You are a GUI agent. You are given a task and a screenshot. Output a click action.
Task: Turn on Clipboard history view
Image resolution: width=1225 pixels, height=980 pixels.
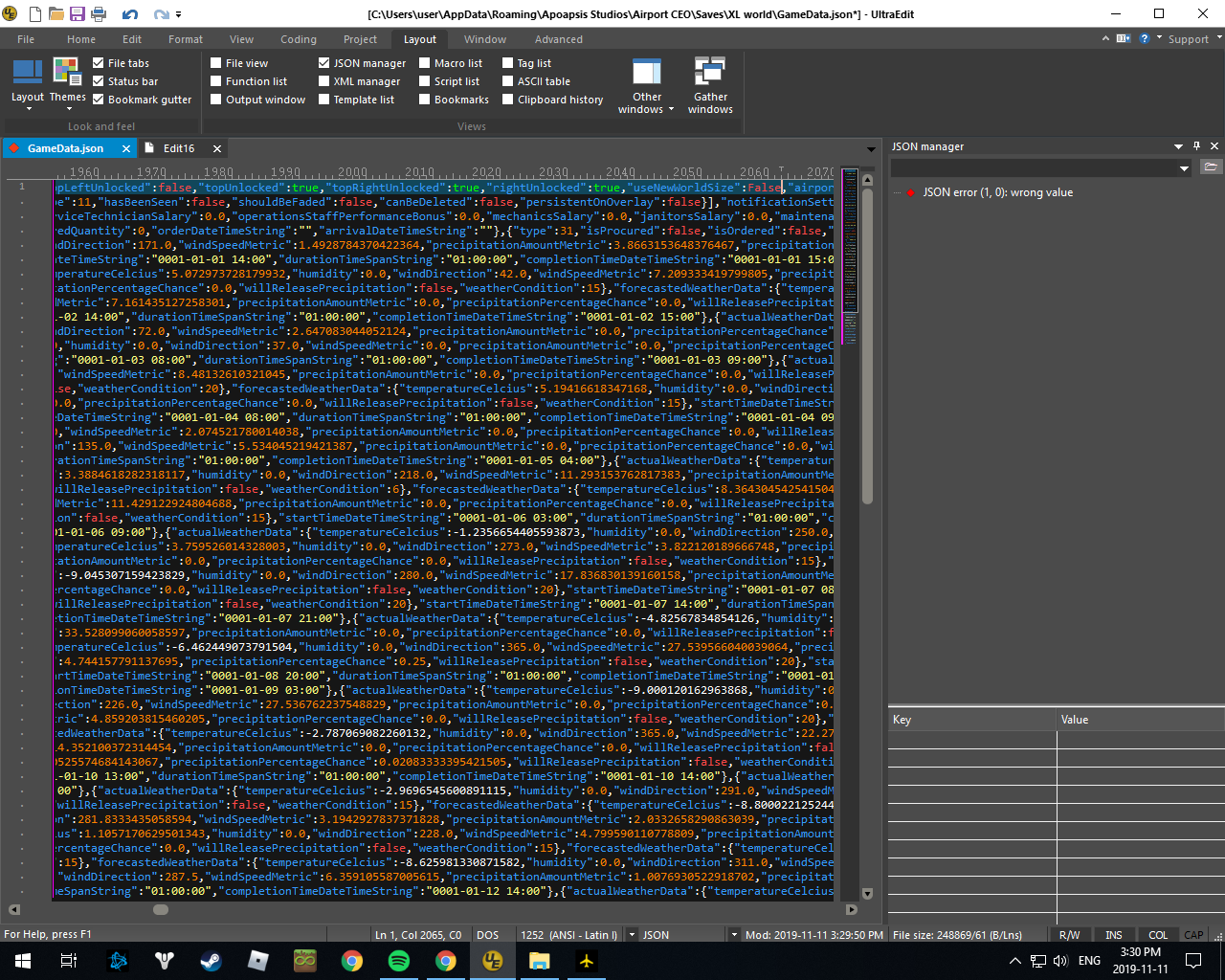point(508,100)
